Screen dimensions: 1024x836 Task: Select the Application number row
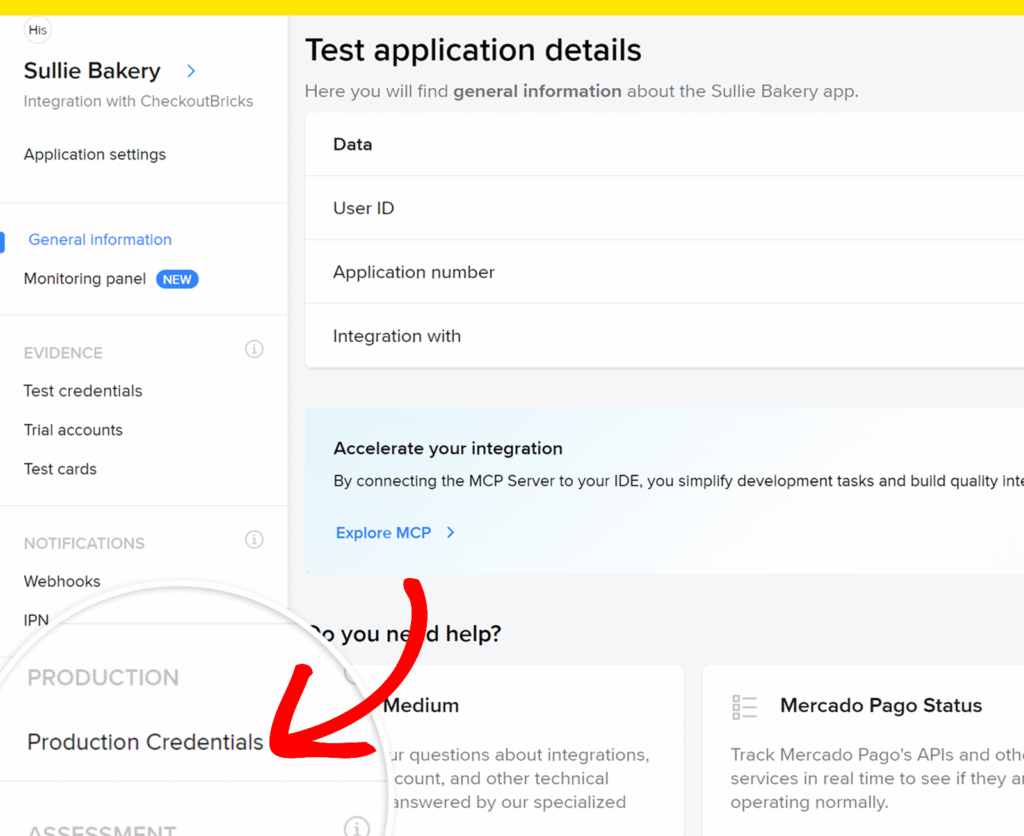click(664, 272)
